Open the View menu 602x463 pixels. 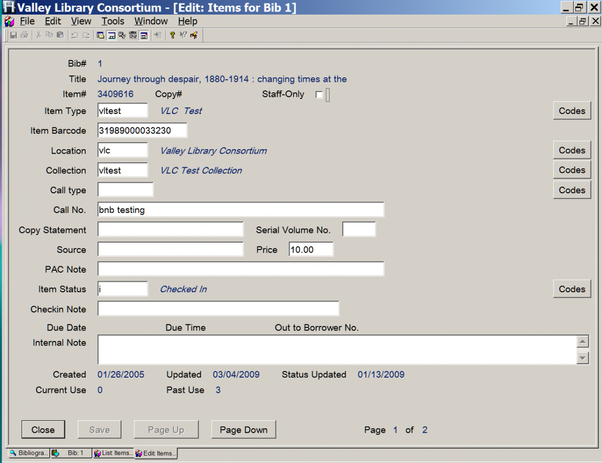click(81, 21)
